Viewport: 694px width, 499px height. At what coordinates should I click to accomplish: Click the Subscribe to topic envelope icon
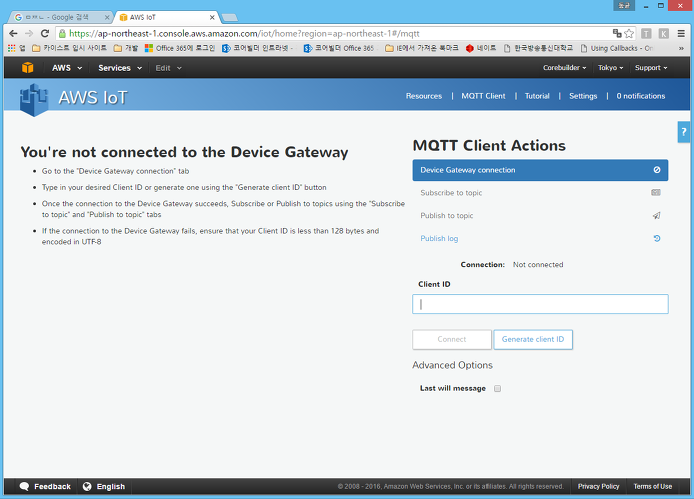point(656,193)
